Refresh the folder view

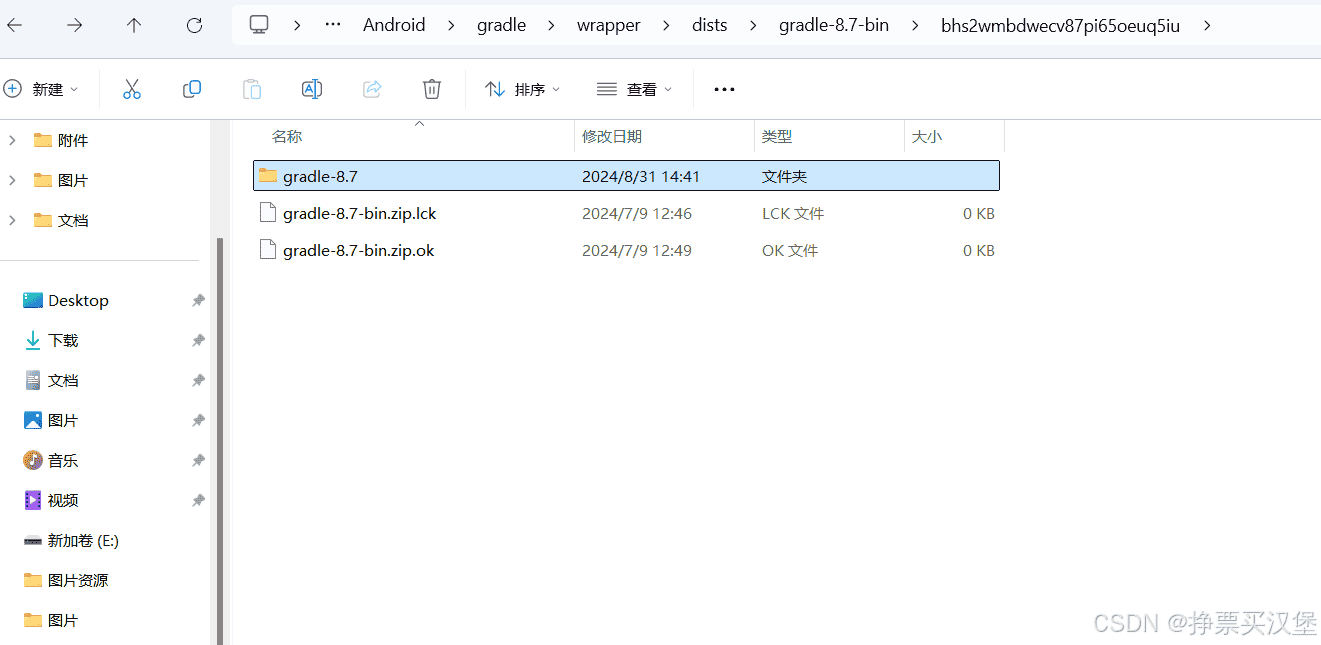click(x=194, y=25)
